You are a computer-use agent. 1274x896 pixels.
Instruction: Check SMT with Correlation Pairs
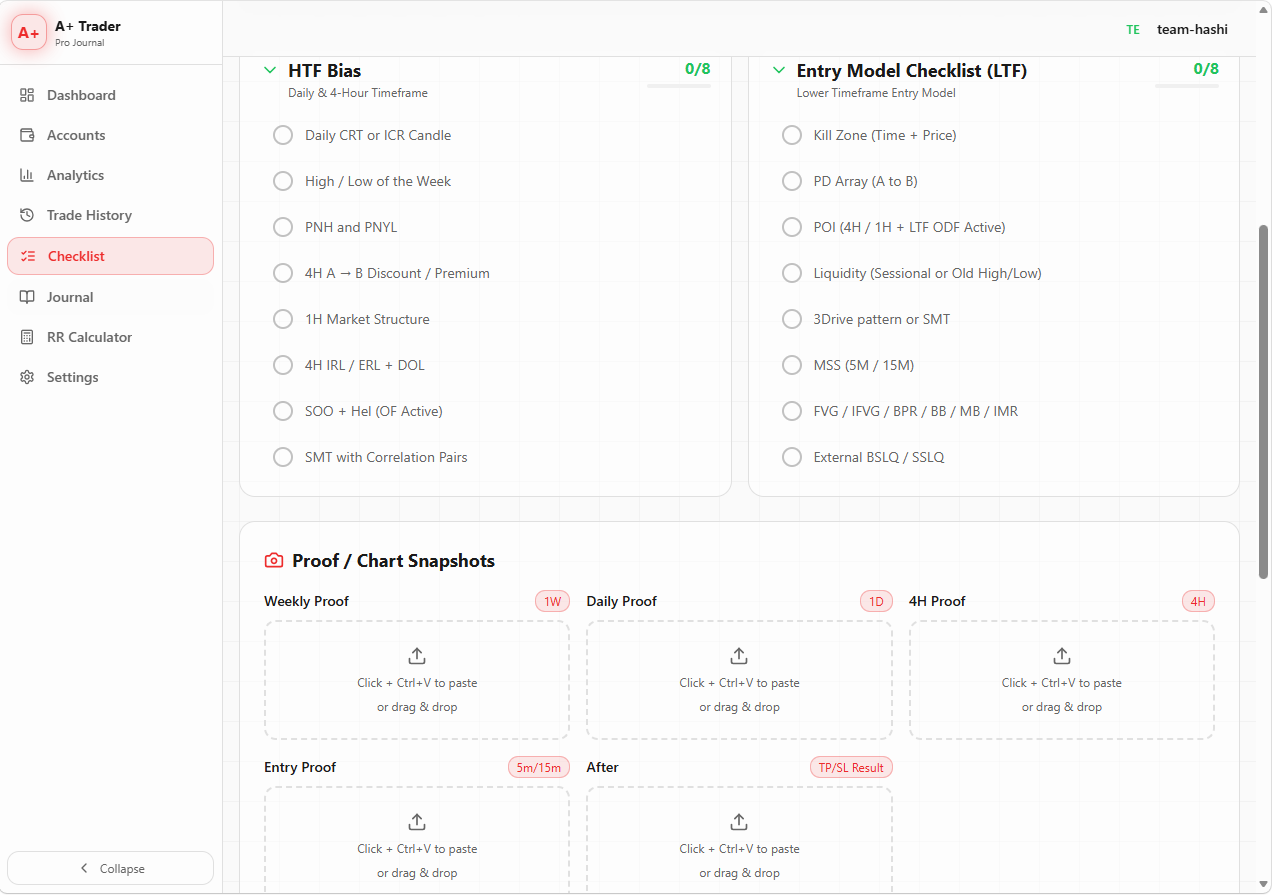283,457
